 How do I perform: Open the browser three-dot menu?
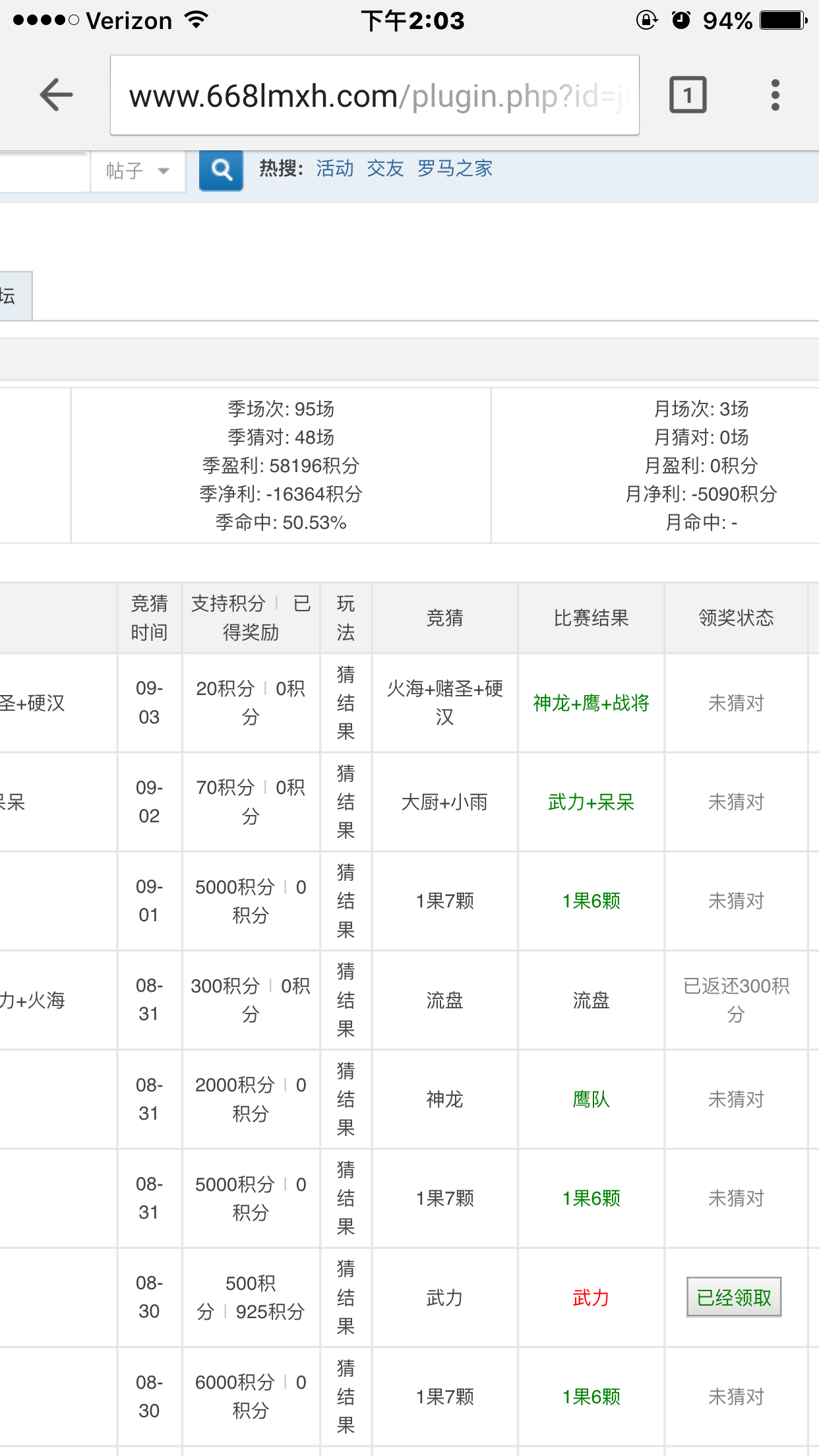tap(775, 95)
